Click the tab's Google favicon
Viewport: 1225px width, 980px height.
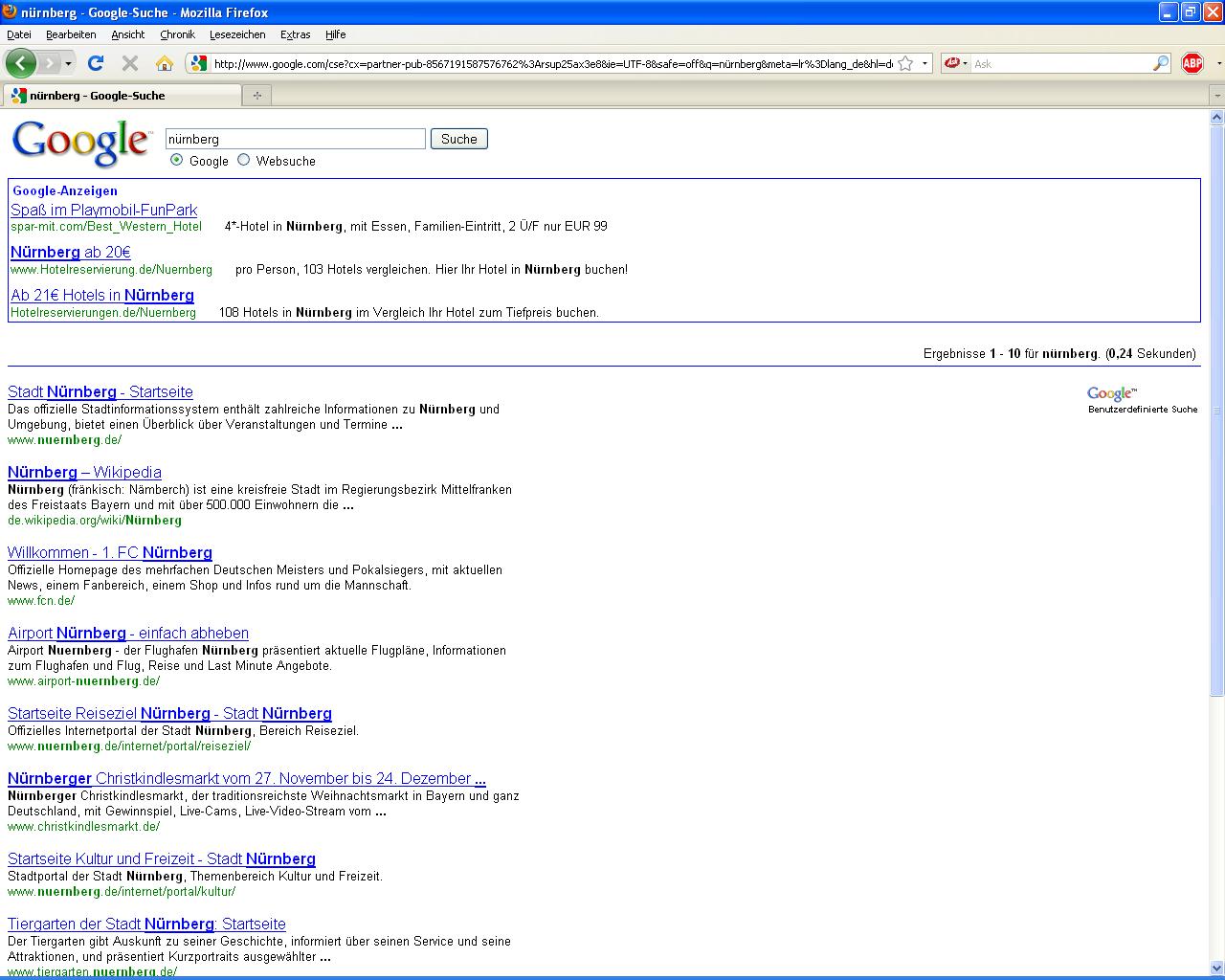[x=18, y=95]
